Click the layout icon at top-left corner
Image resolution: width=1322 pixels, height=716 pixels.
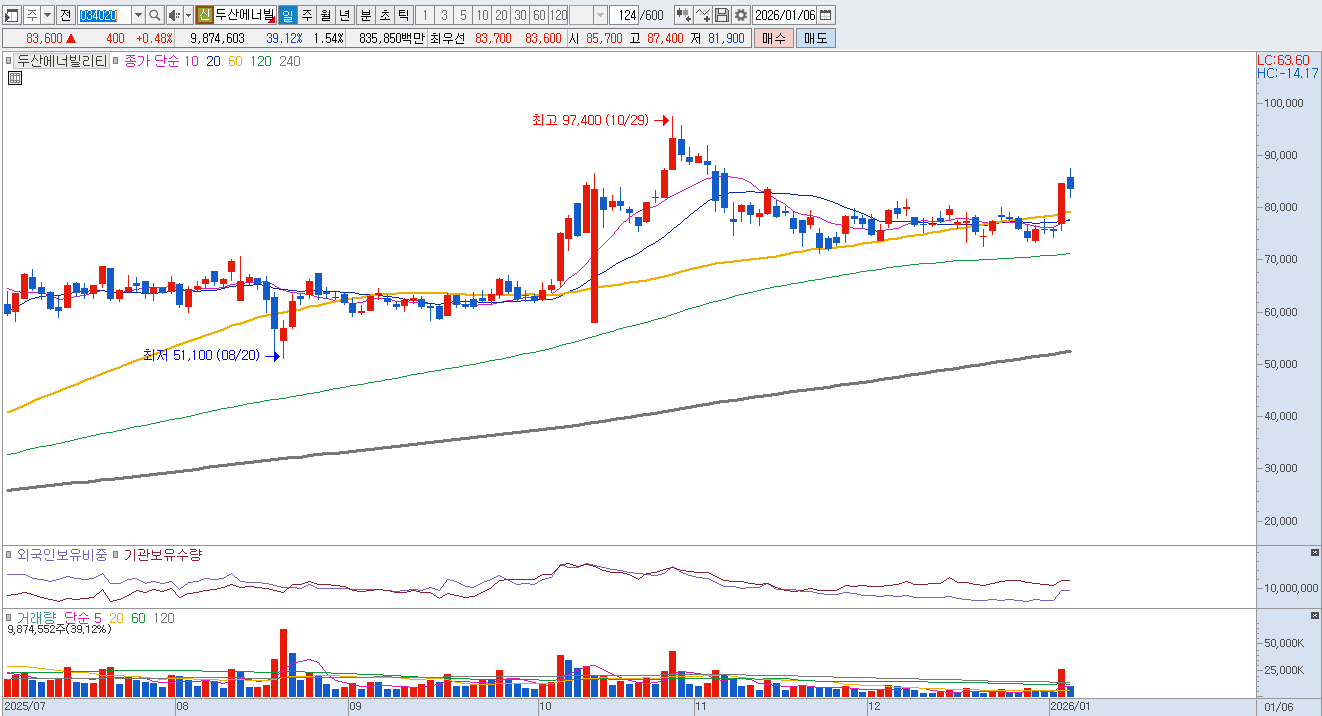tap(12, 15)
